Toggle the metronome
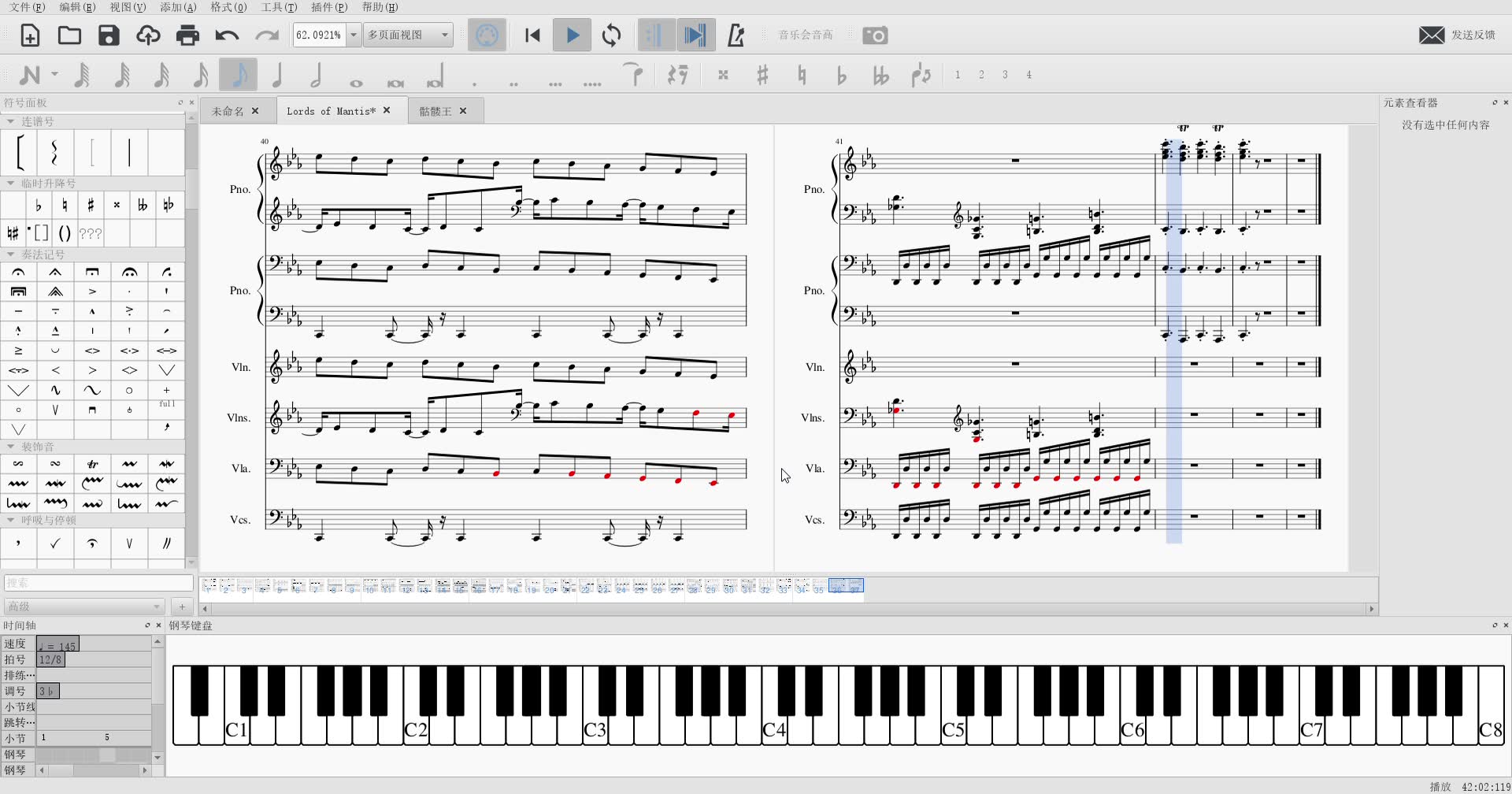Image resolution: width=1512 pixels, height=794 pixels. [736, 35]
